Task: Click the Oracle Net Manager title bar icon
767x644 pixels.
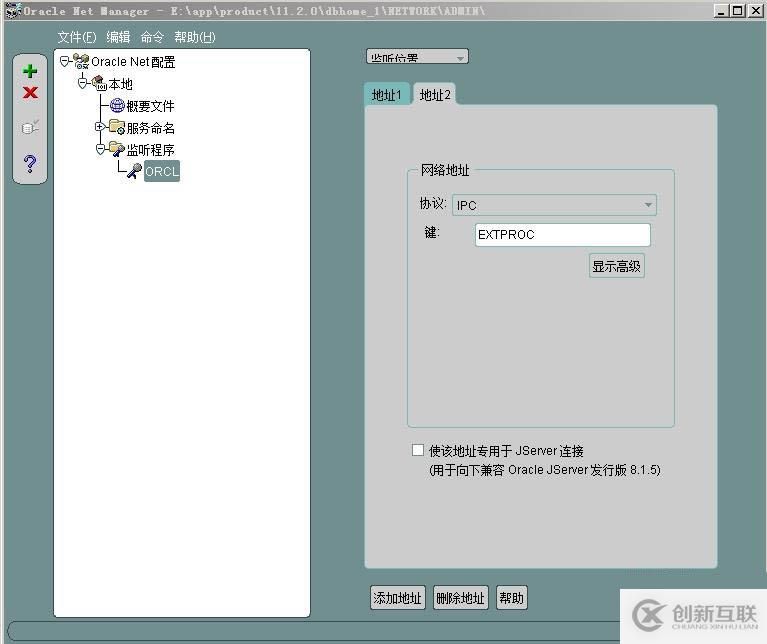Action: [x=13, y=10]
